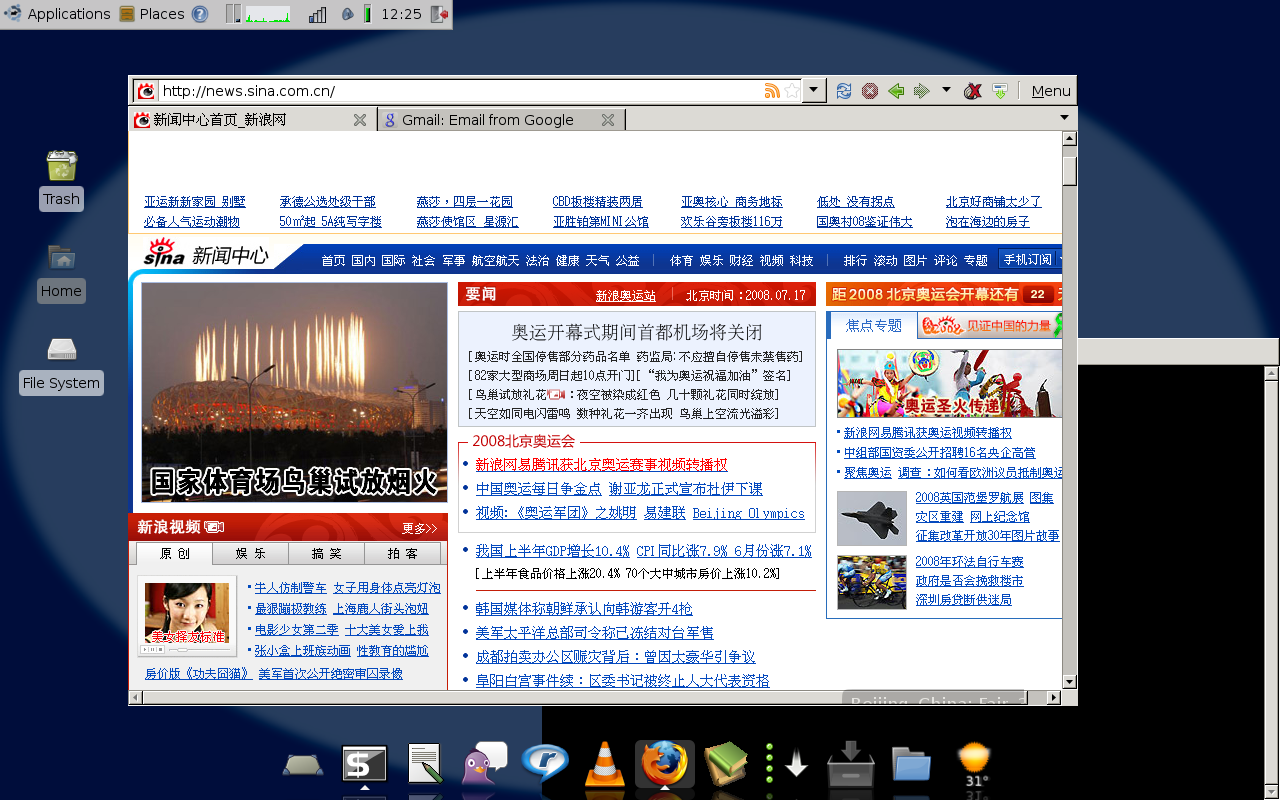
Task: Click the horizontal scrollbar right arrow
Action: [1053, 697]
